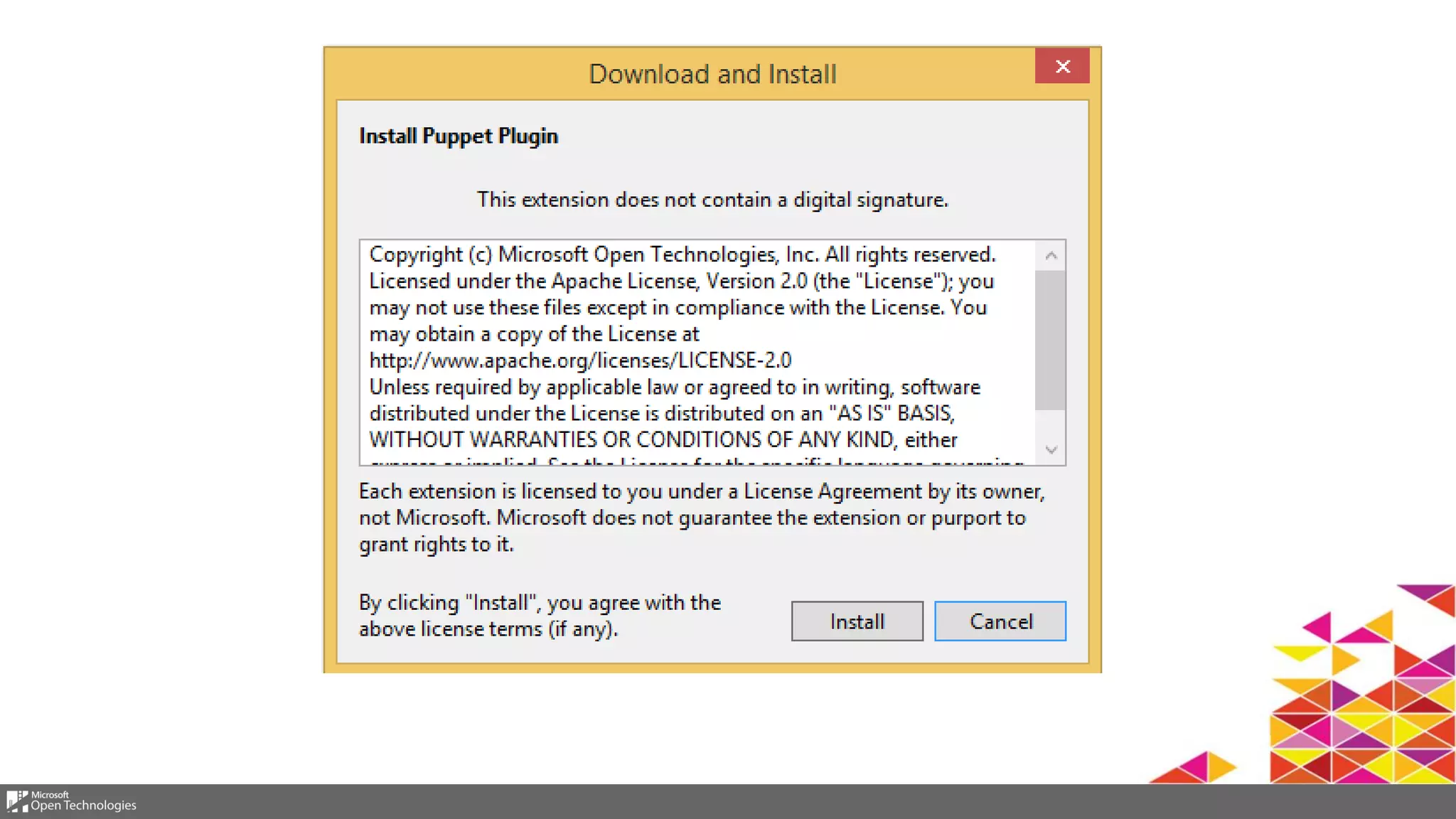Close the Download and Install dialog

click(x=1062, y=66)
